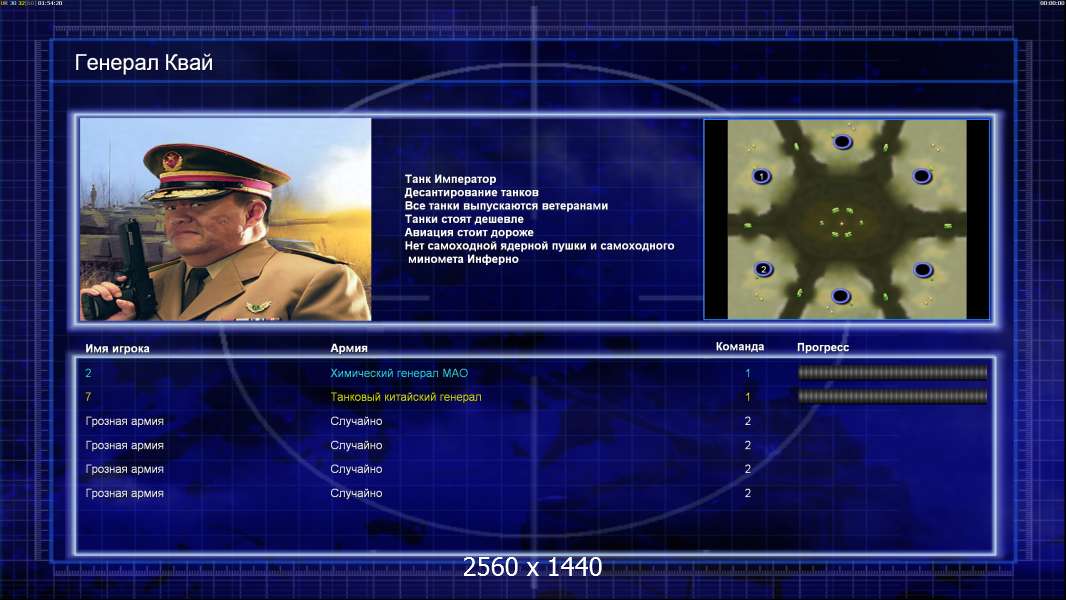The image size is (1066, 600).
Task: Click the "Армия" column header
Action: point(349,348)
